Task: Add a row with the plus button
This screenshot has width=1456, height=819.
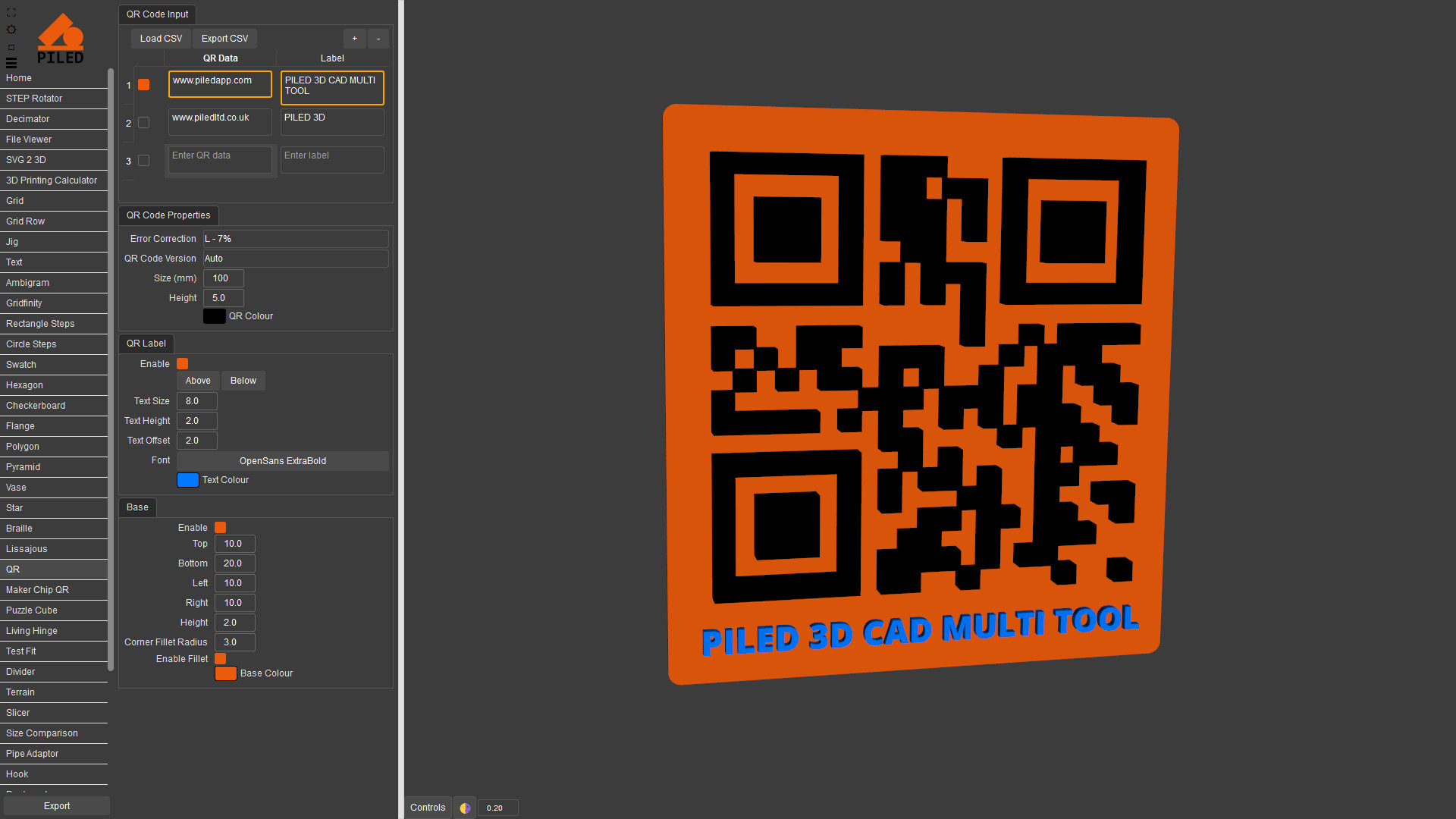Action: pos(354,39)
